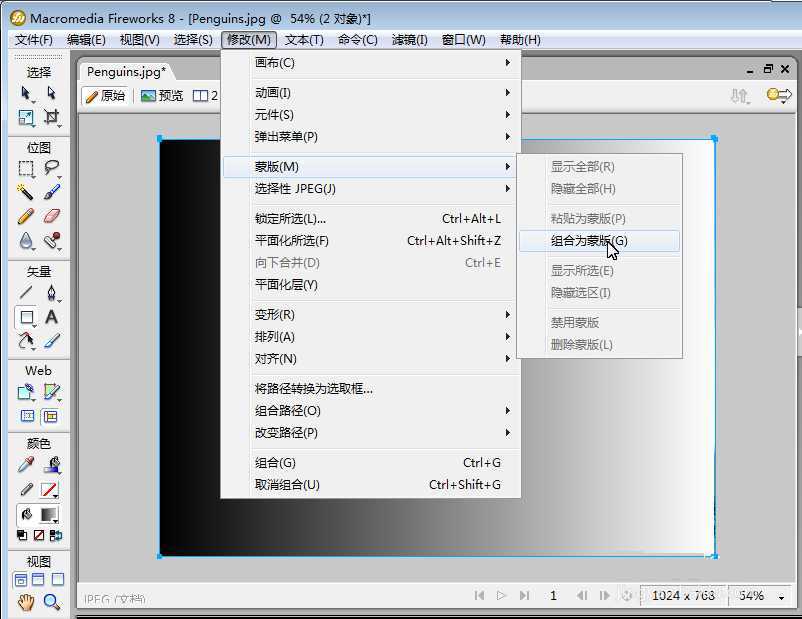Activate the Text tool
This screenshot has height=619, width=802.
tap(52, 314)
